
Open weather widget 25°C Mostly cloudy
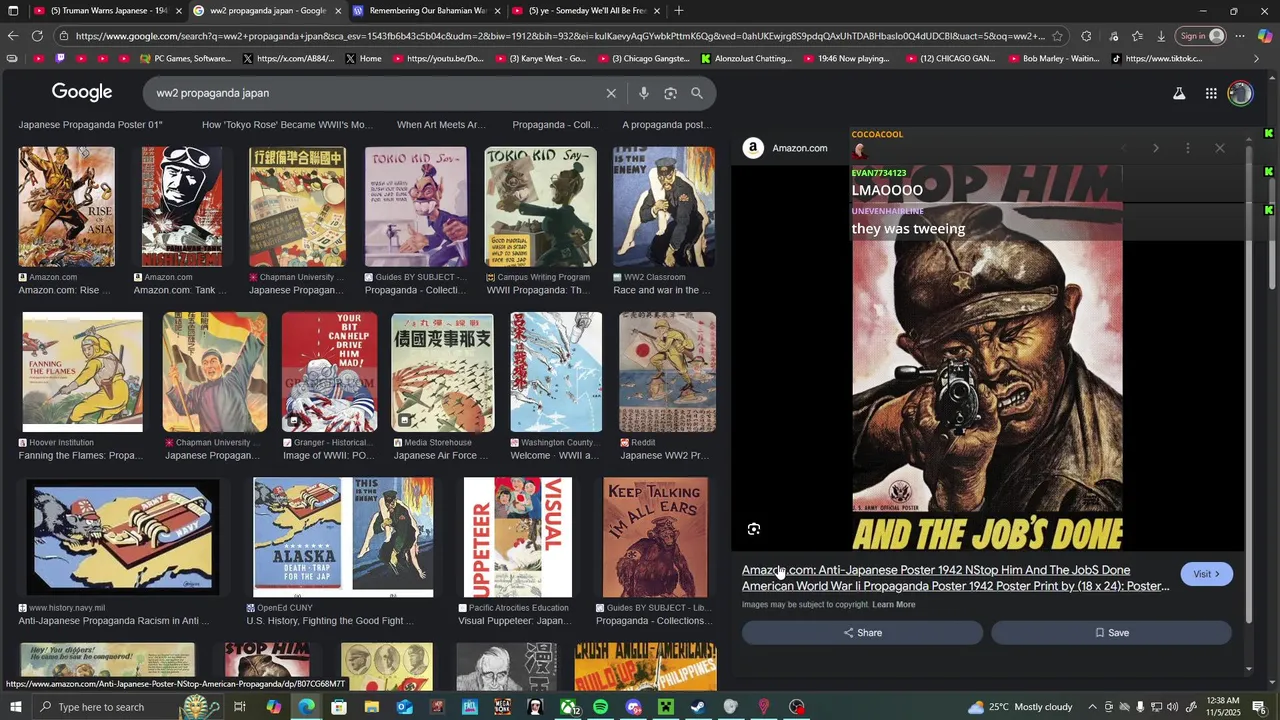click(x=1021, y=707)
